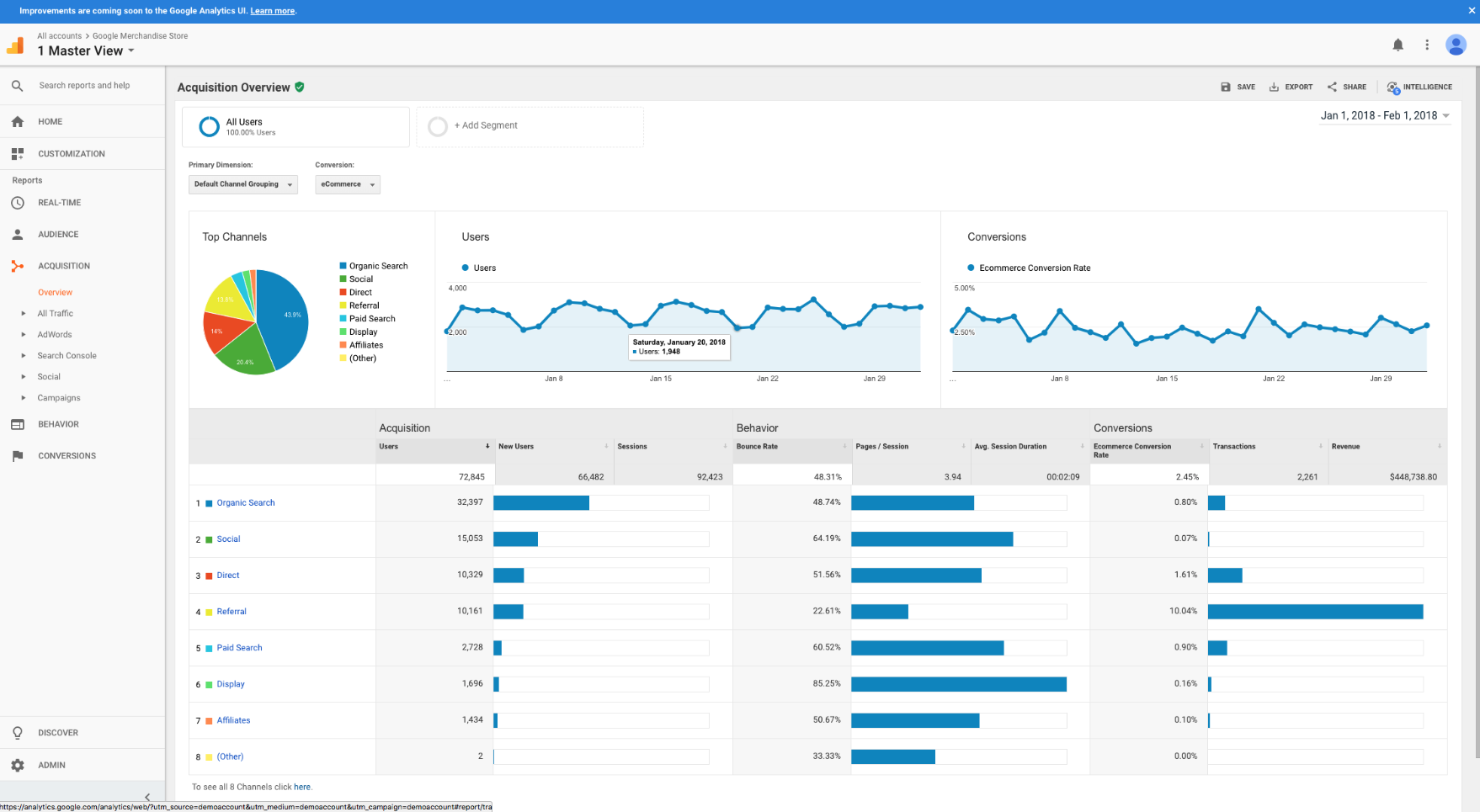Screen dimensions: 1480x812
Task: Open the HOME menu item
Action: [x=50, y=122]
